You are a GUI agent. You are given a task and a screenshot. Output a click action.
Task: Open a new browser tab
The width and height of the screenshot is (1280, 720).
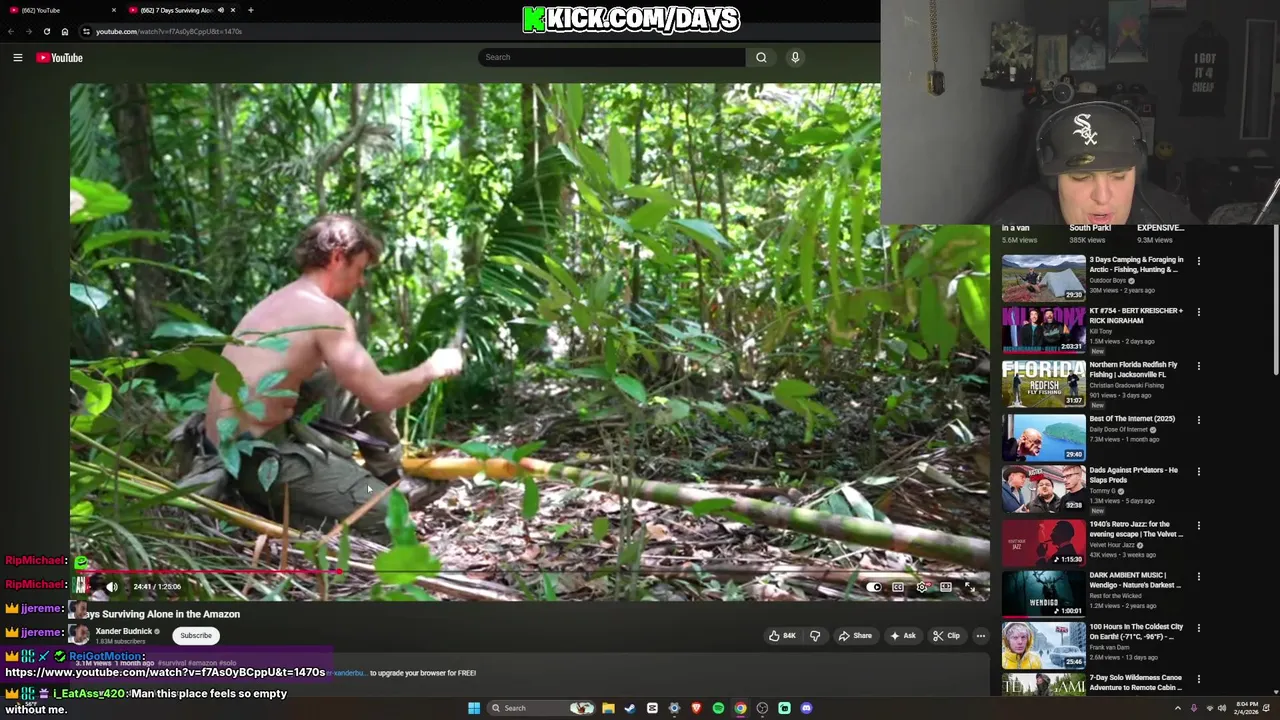click(x=250, y=10)
